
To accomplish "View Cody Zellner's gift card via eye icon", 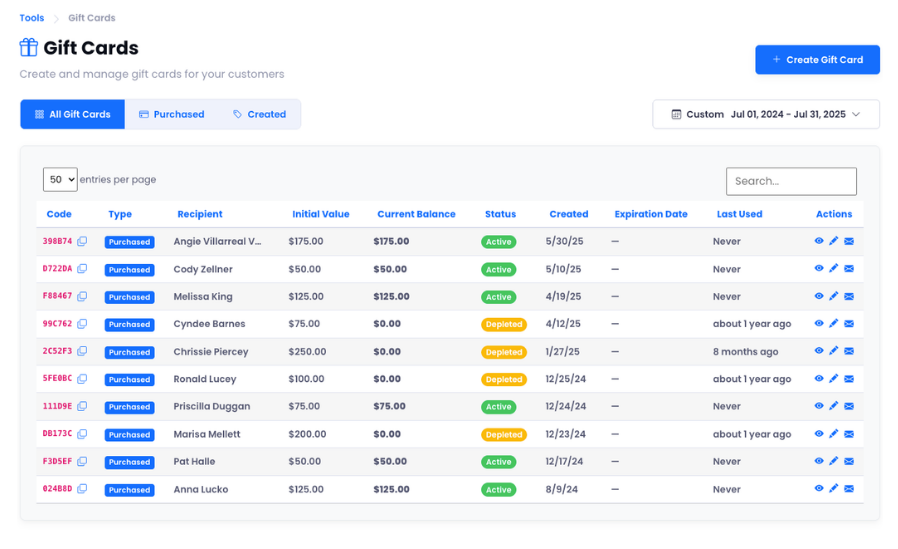I will point(819,268).
